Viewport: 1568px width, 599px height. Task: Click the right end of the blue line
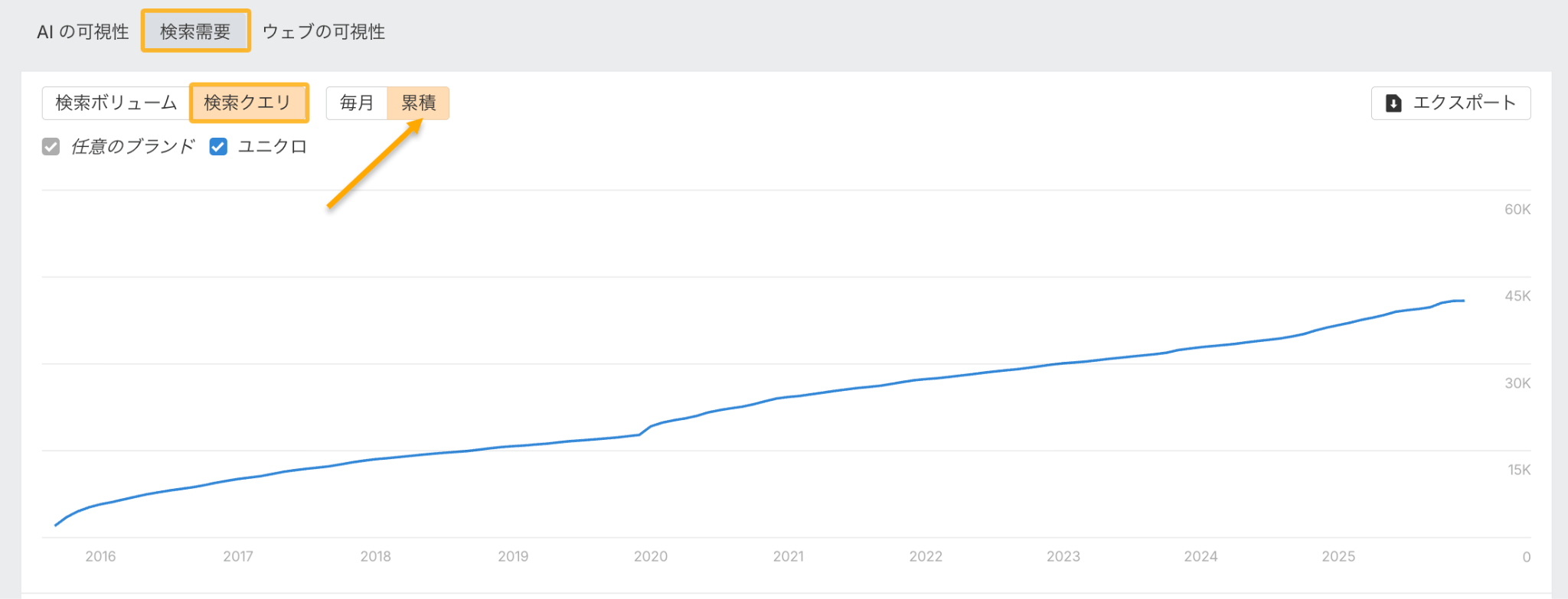point(1462,301)
